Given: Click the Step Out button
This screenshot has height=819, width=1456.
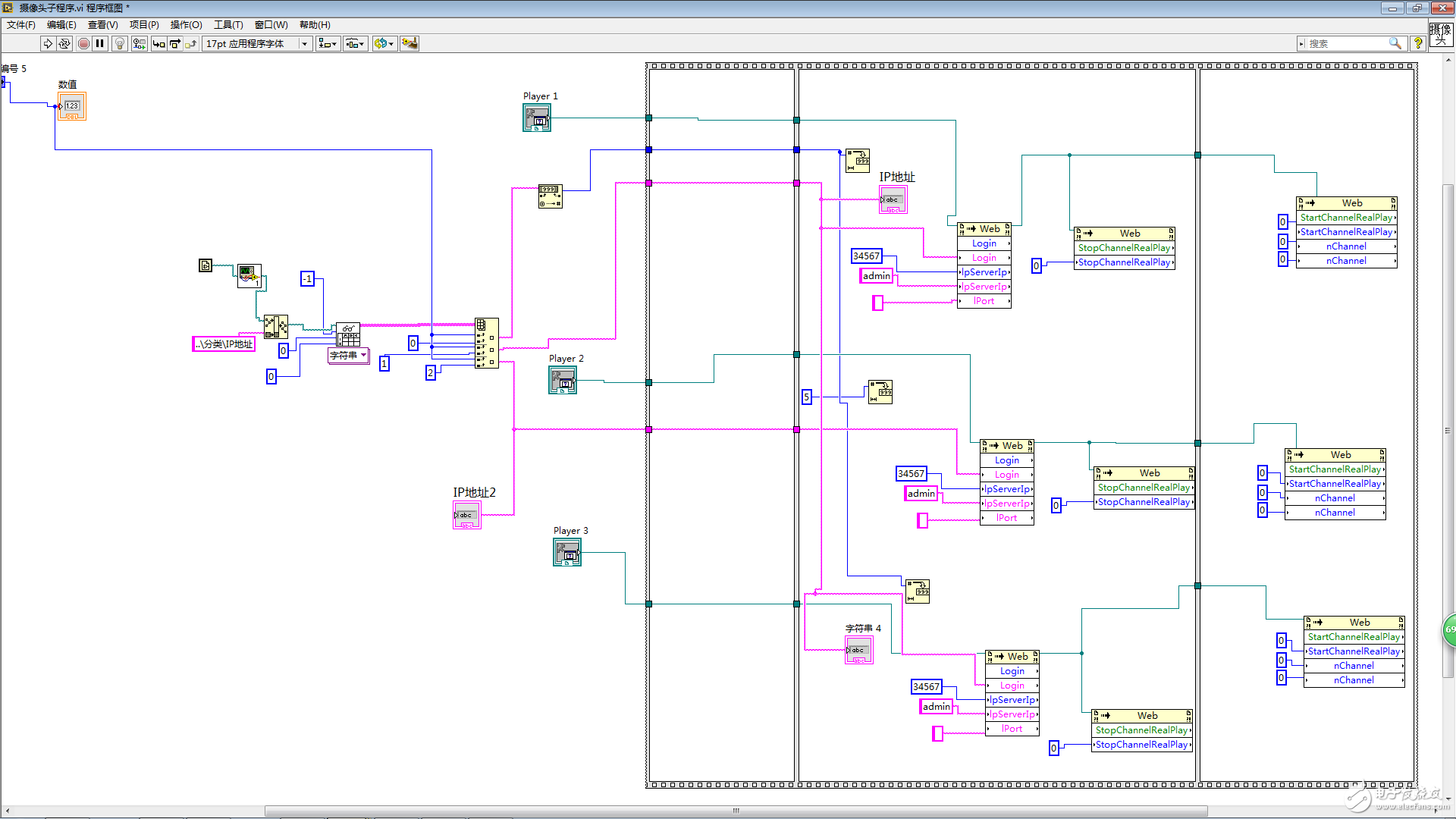Looking at the screenshot, I should [x=191, y=43].
